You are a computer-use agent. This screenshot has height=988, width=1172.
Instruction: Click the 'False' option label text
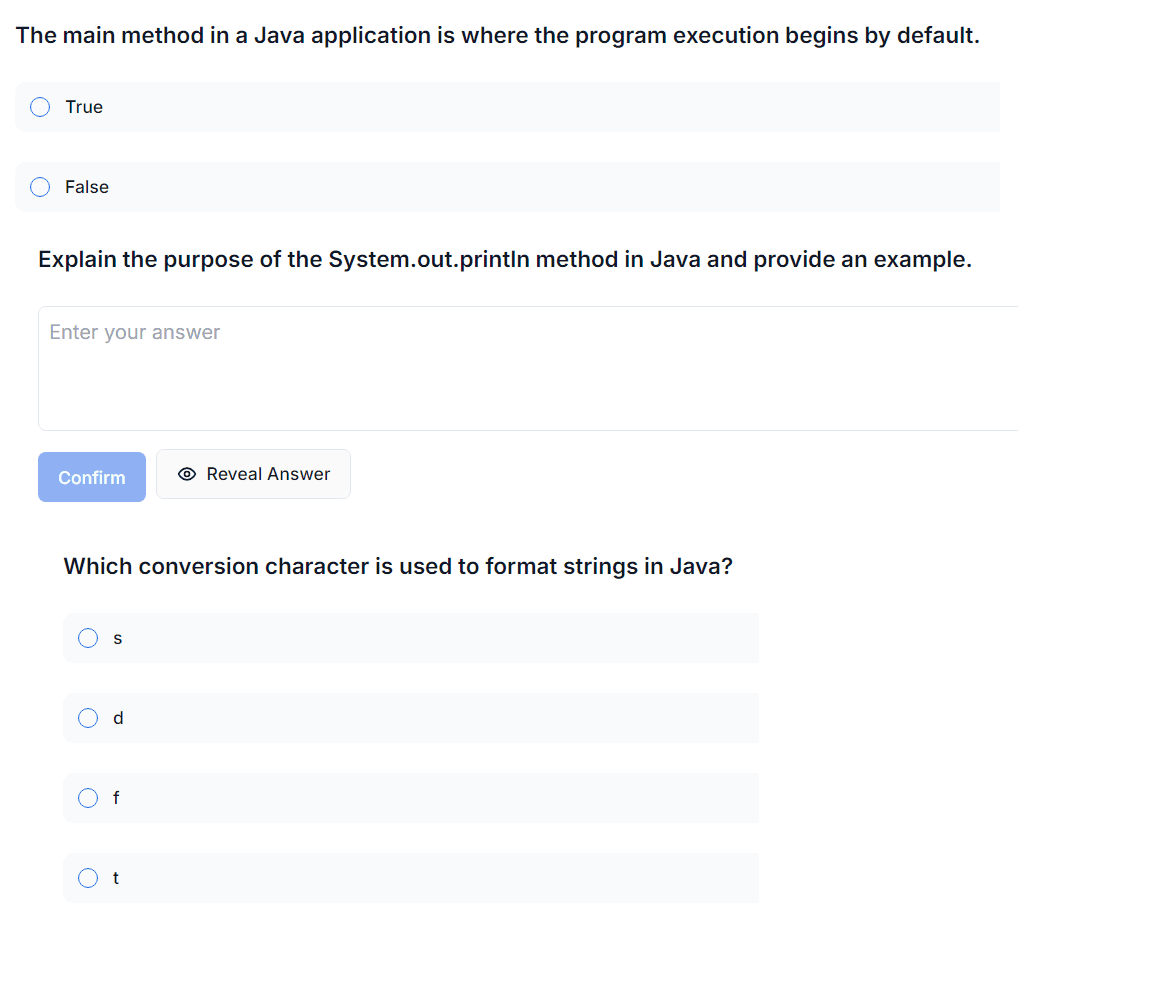87,187
